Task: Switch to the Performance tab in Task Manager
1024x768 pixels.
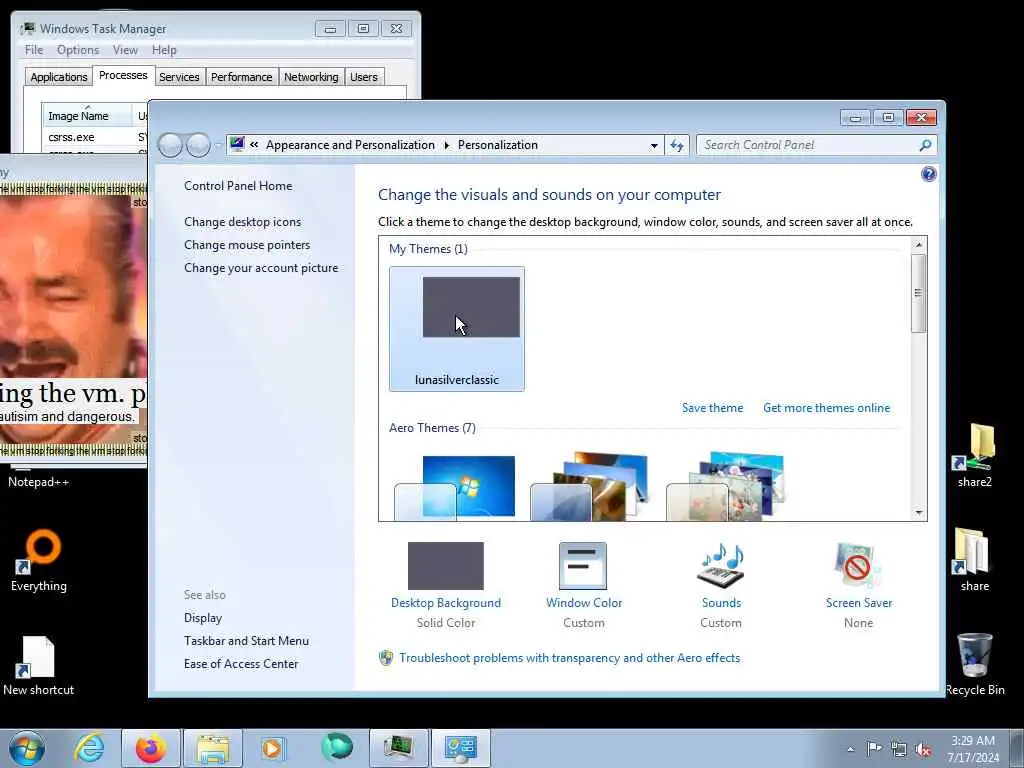Action: click(242, 77)
